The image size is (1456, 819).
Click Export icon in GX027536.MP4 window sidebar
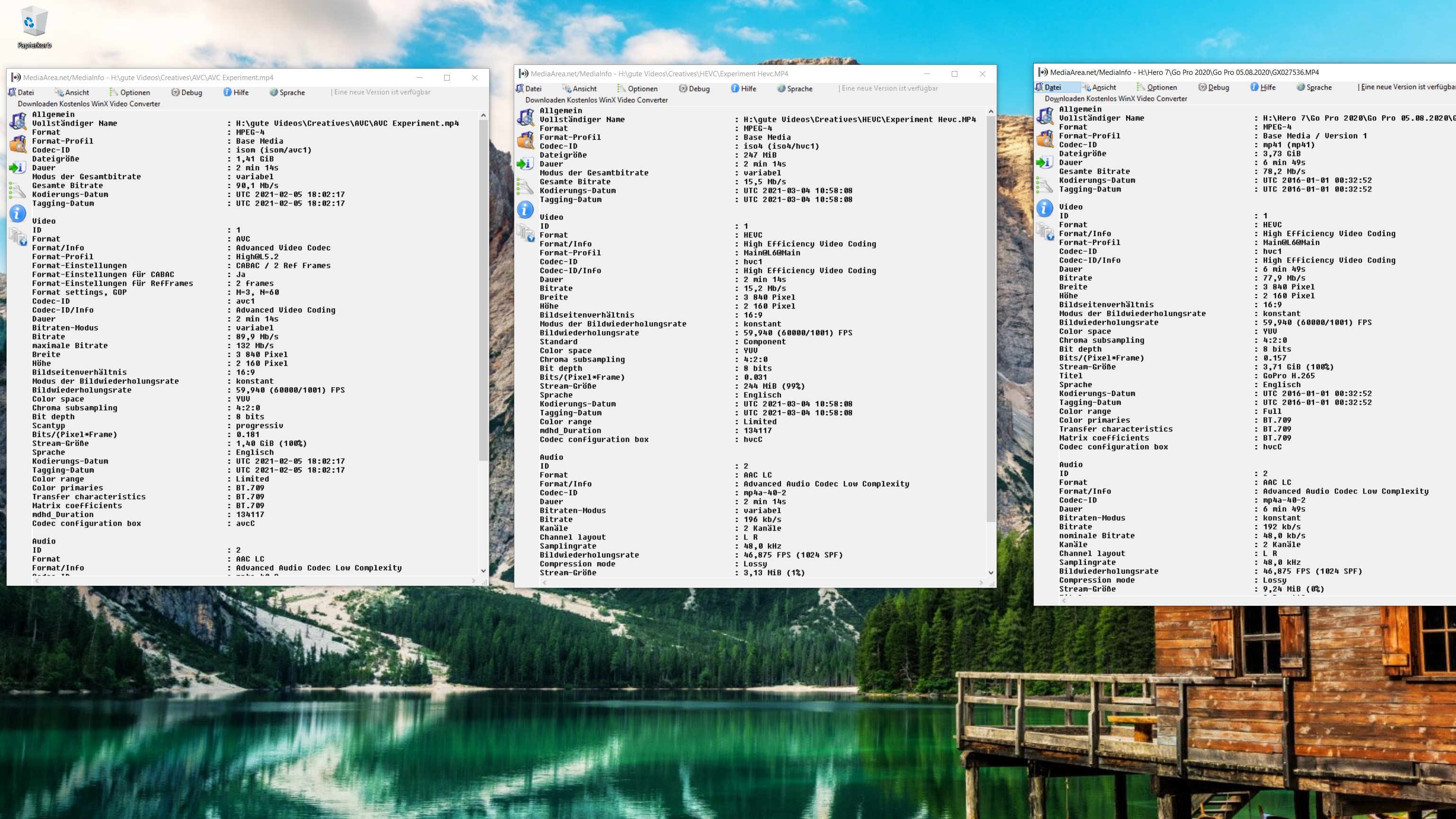click(1045, 162)
